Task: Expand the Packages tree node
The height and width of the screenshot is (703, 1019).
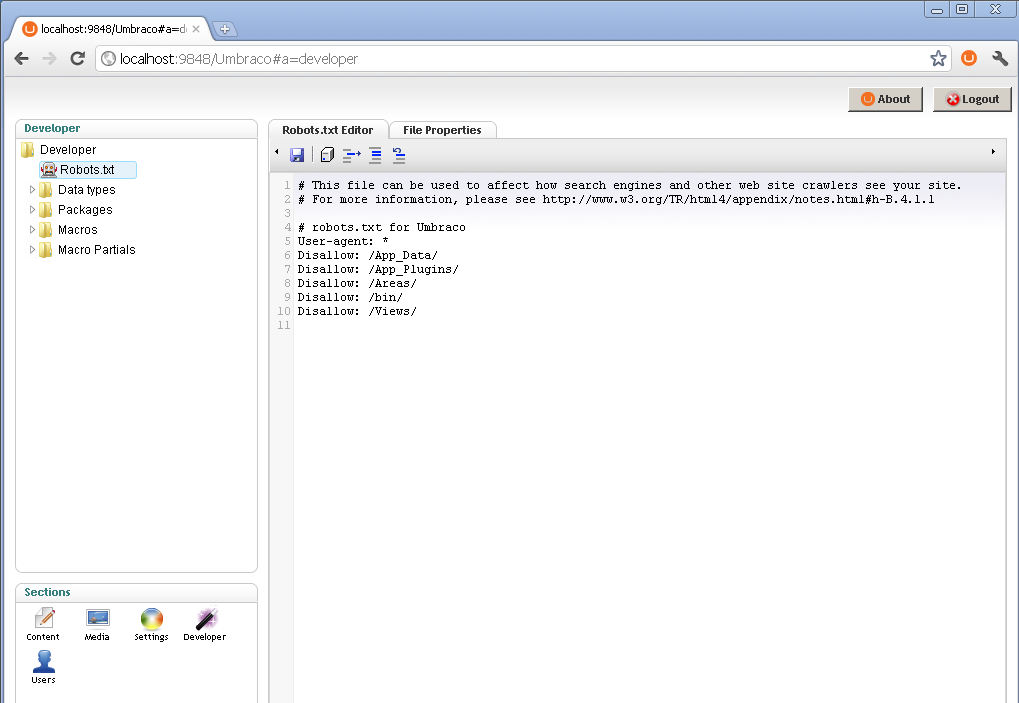Action: (32, 210)
